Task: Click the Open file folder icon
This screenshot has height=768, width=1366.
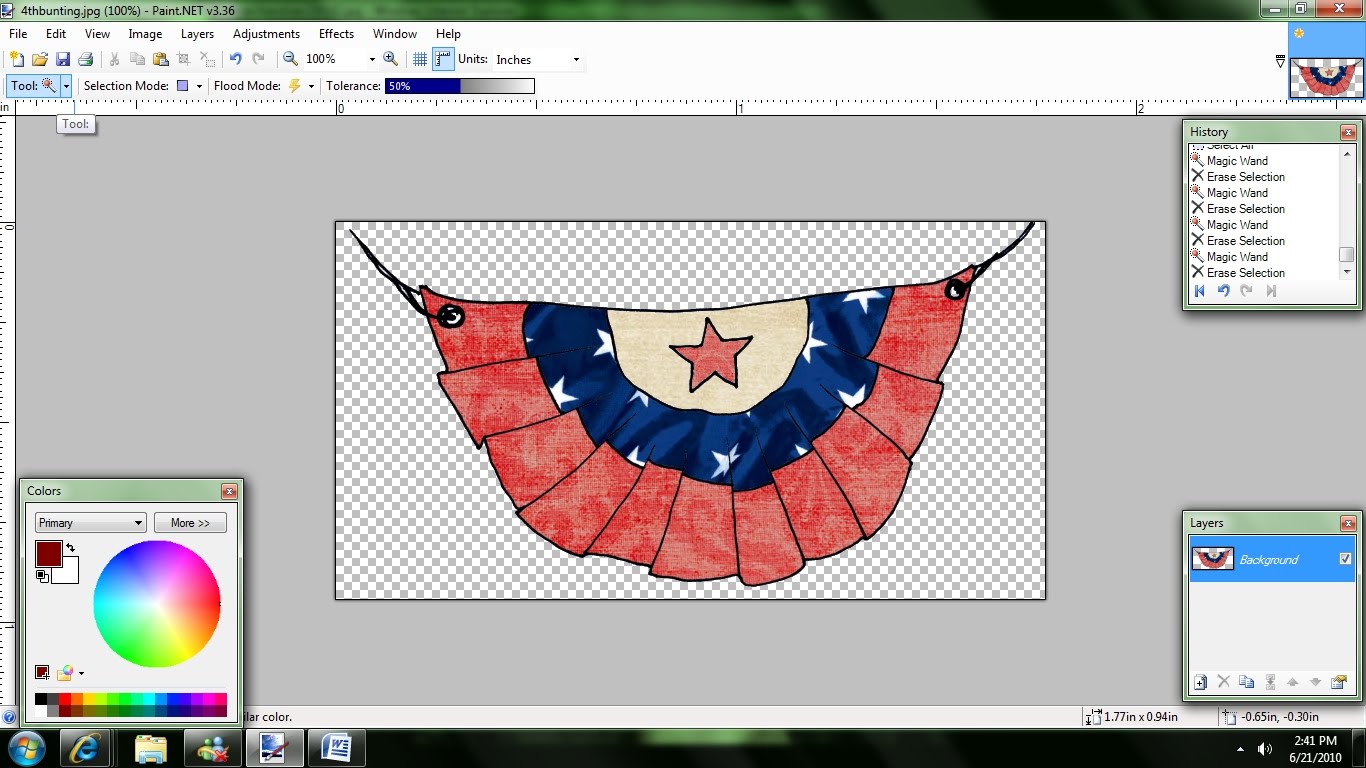Action: tap(40, 60)
